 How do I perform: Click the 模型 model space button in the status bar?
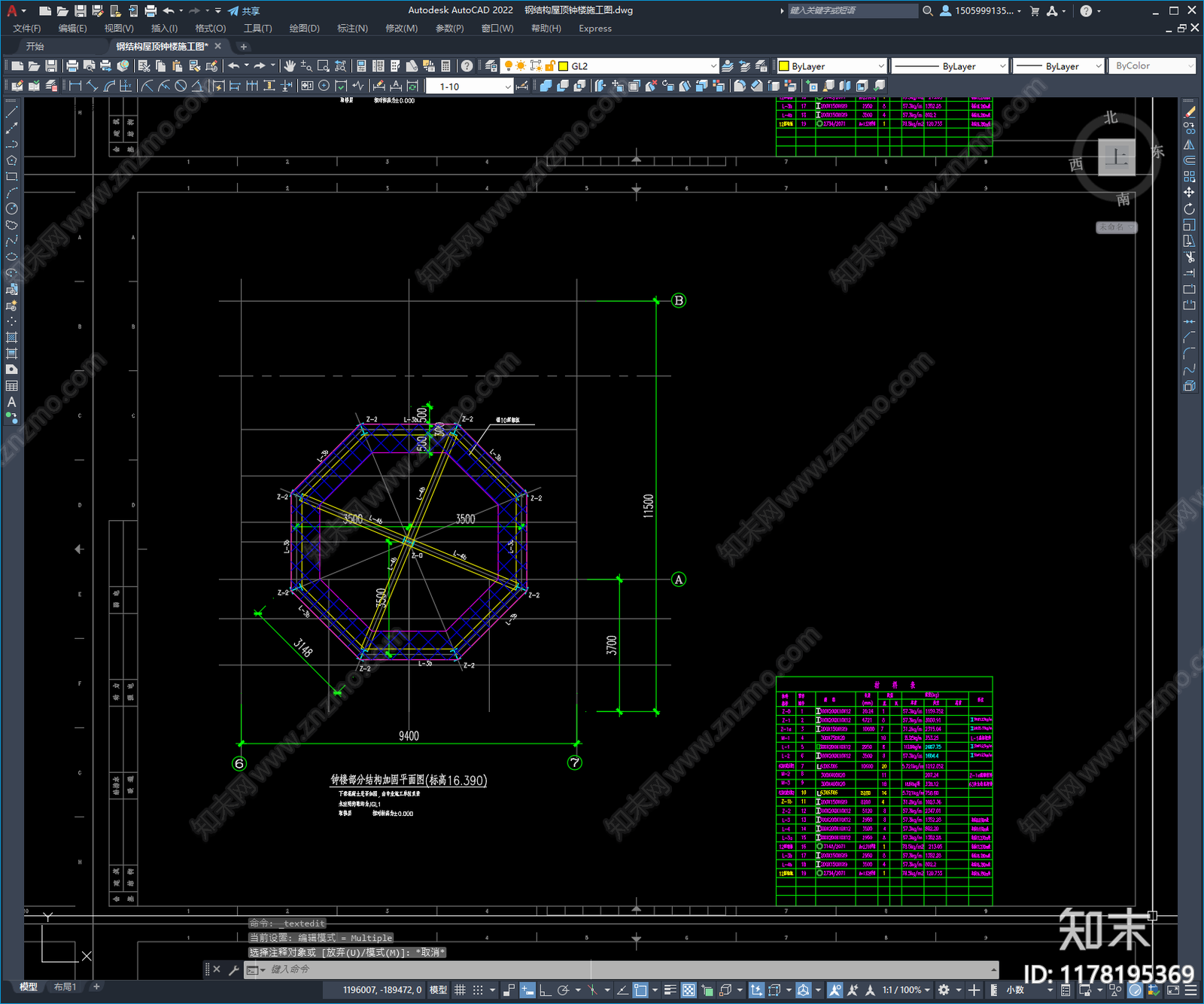click(438, 990)
